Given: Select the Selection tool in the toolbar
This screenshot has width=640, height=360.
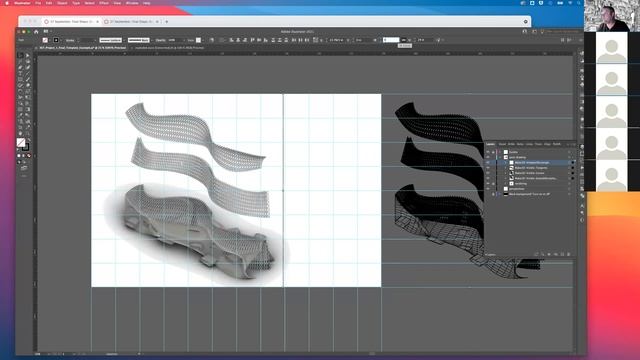Looking at the screenshot, I should coord(20,55).
